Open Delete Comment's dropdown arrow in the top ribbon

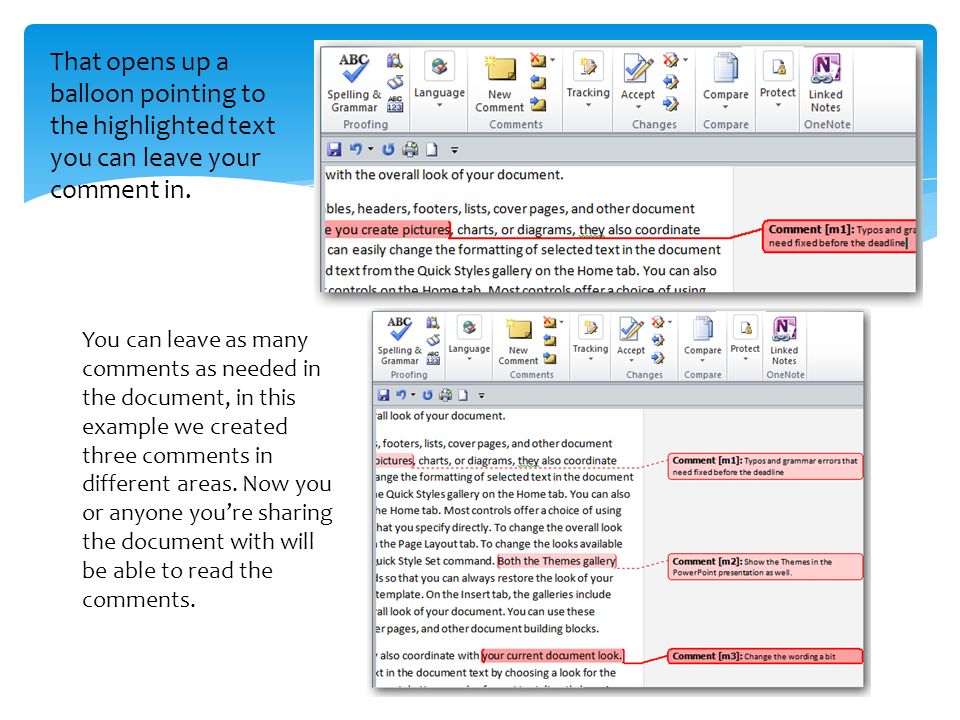[x=552, y=60]
